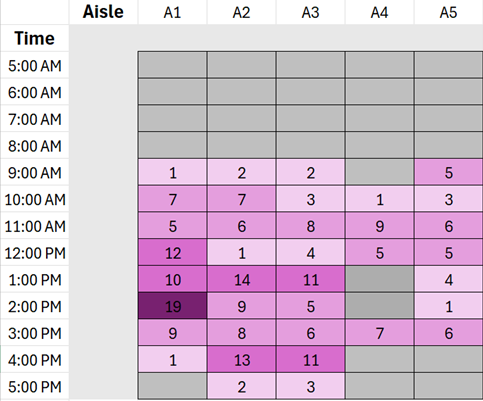Click the A4 aisle column header

click(380, 12)
